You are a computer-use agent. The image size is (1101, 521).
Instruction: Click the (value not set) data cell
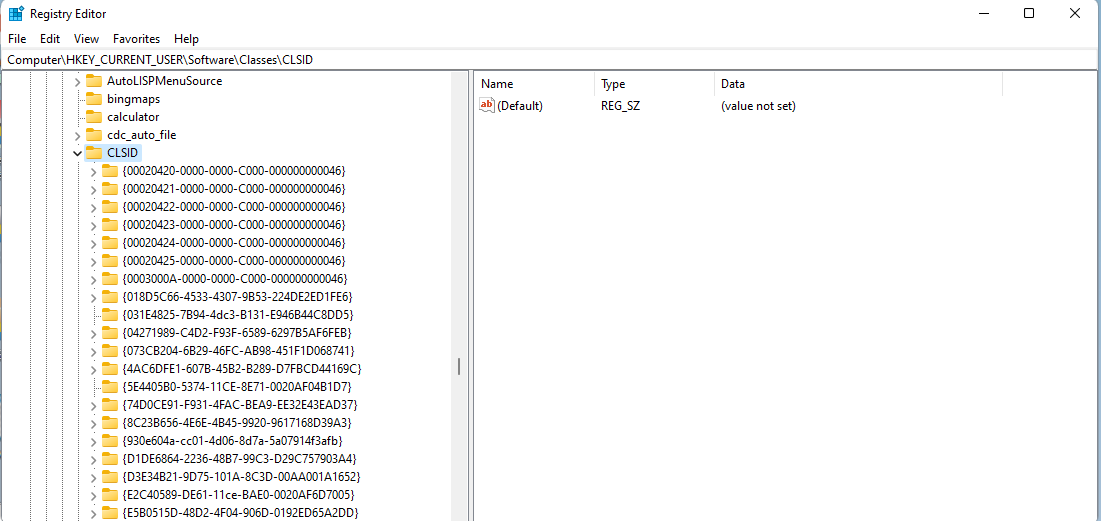(758, 106)
